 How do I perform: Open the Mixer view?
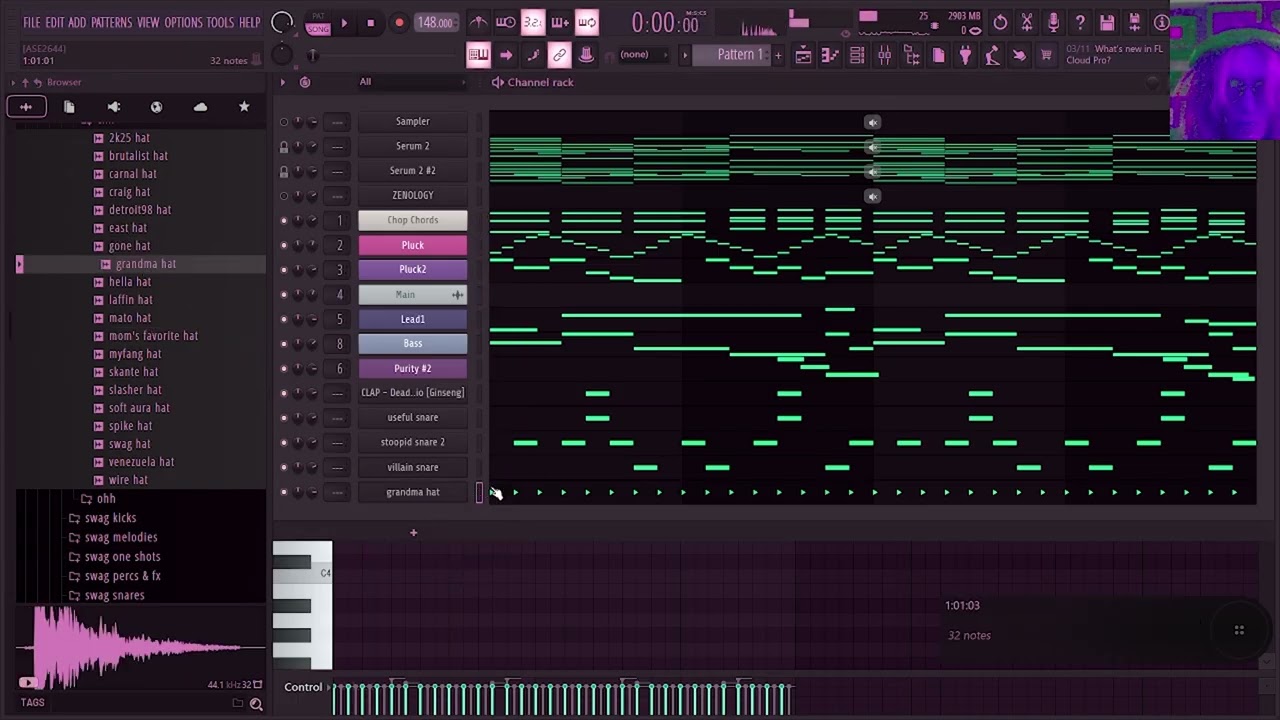[x=884, y=55]
